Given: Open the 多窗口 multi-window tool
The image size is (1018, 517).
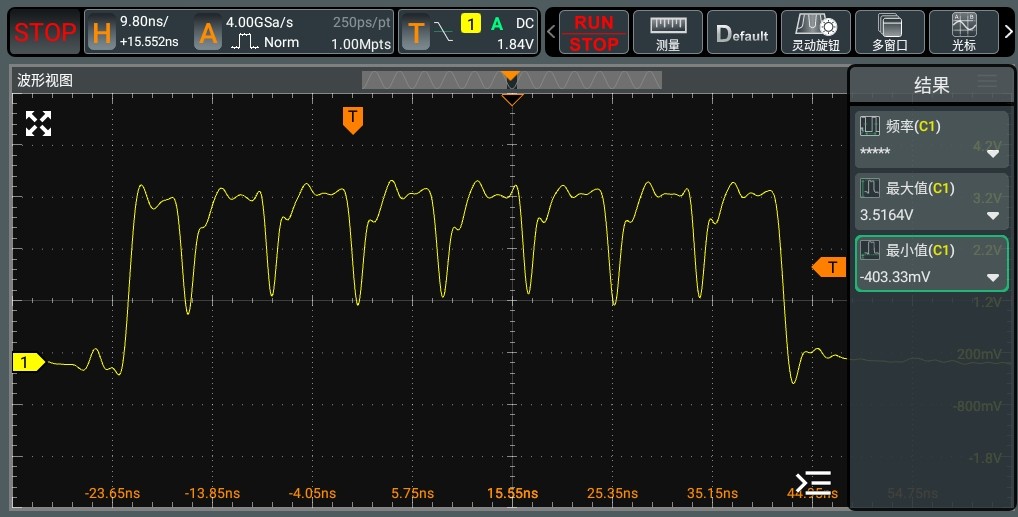Looking at the screenshot, I should (x=889, y=33).
